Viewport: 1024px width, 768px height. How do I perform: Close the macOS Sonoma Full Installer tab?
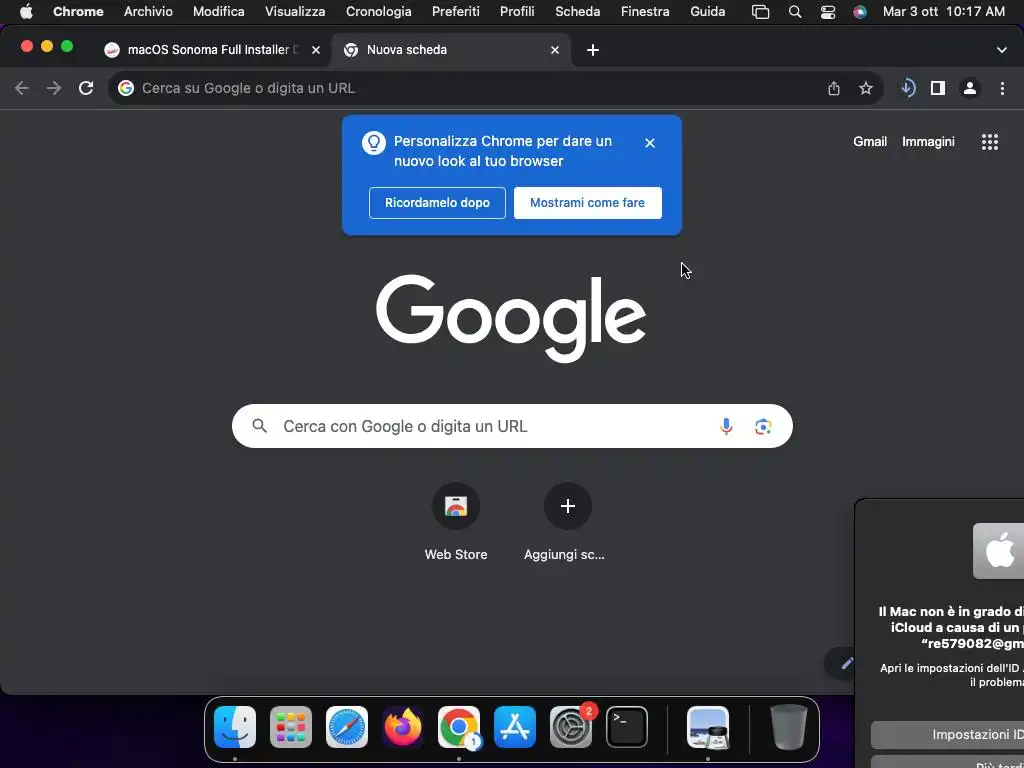coord(315,50)
